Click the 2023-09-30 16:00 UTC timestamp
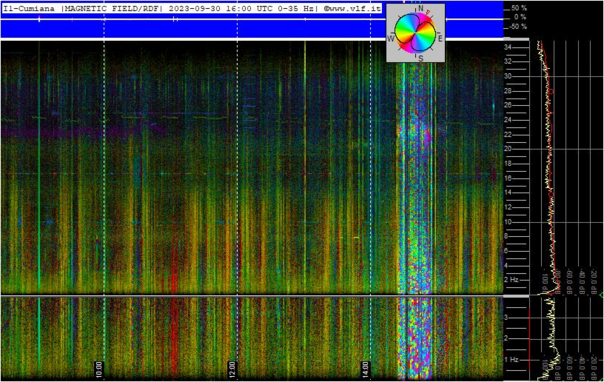The height and width of the screenshot is (382, 604). click(221, 8)
